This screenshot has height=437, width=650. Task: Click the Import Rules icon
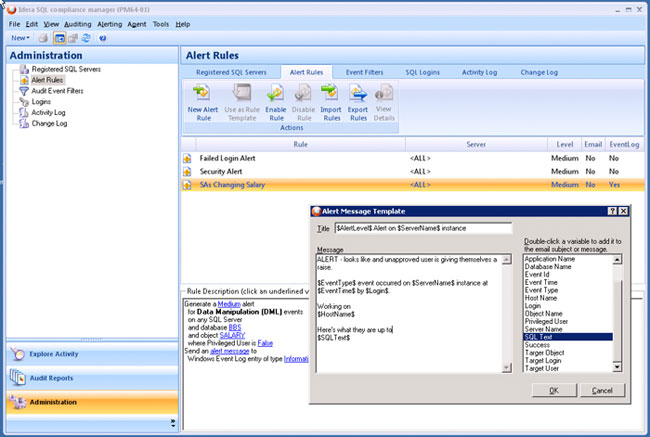click(x=330, y=92)
